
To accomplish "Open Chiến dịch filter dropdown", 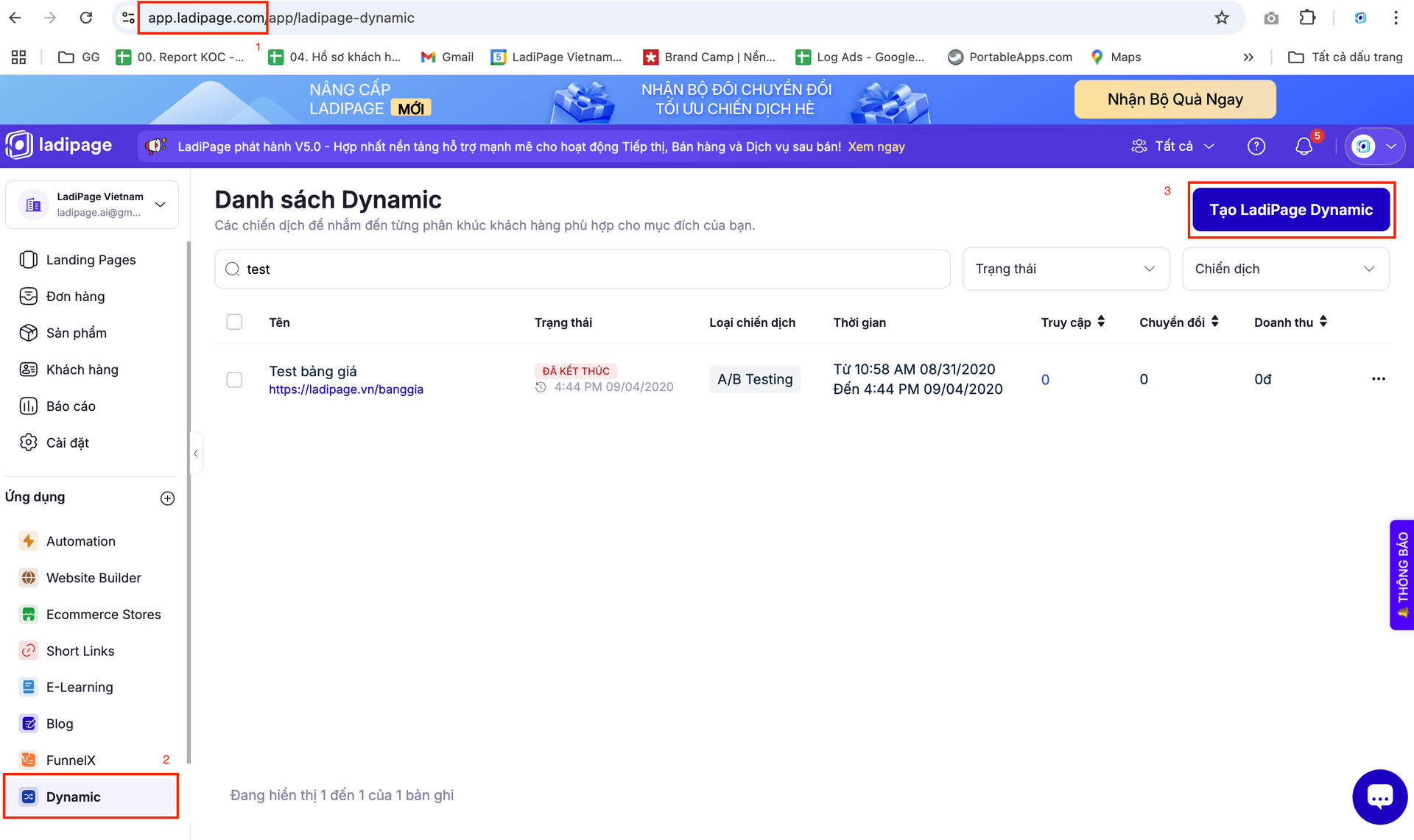I will point(1285,269).
